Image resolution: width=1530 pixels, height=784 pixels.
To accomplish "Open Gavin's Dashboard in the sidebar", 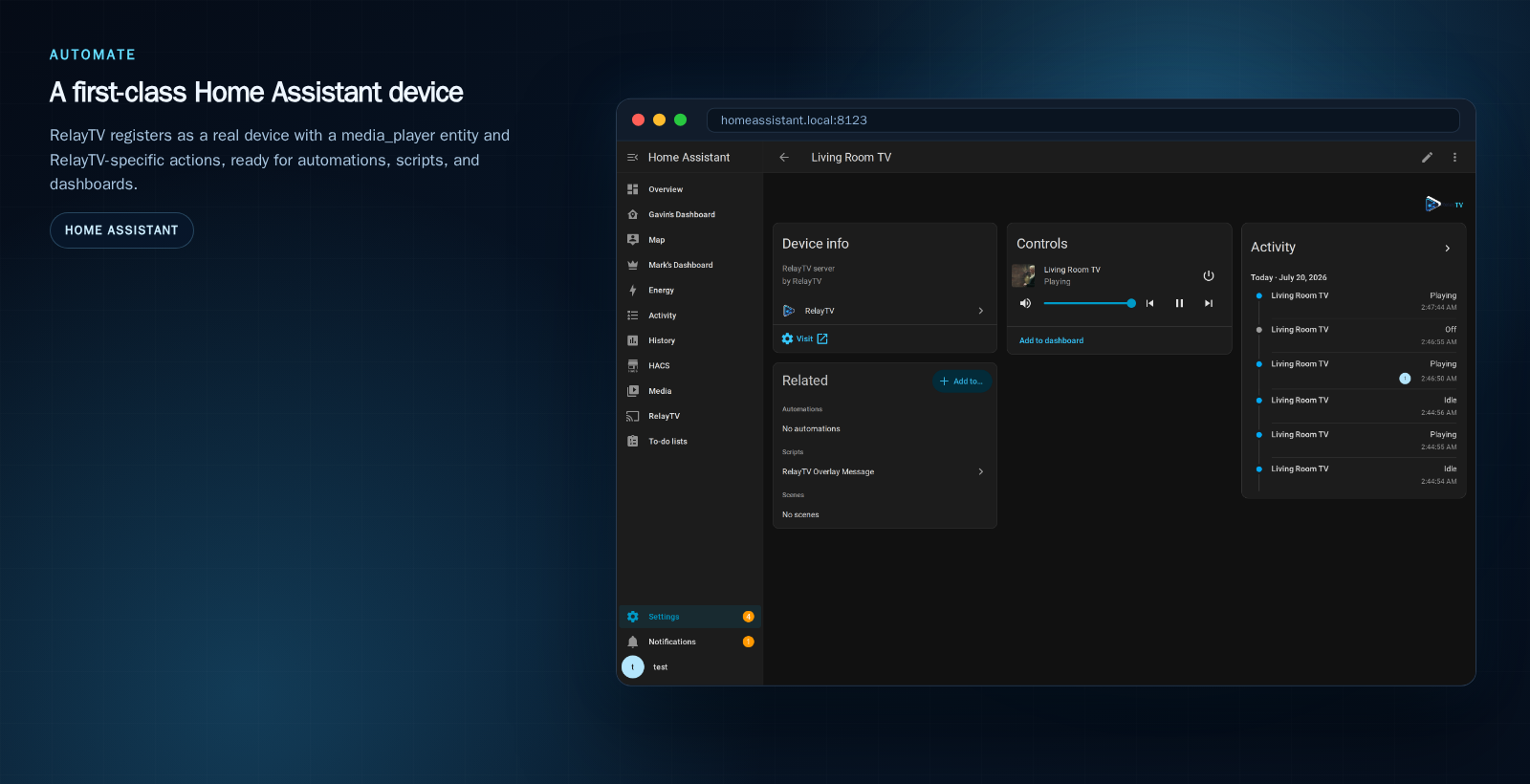I will 690,215.
